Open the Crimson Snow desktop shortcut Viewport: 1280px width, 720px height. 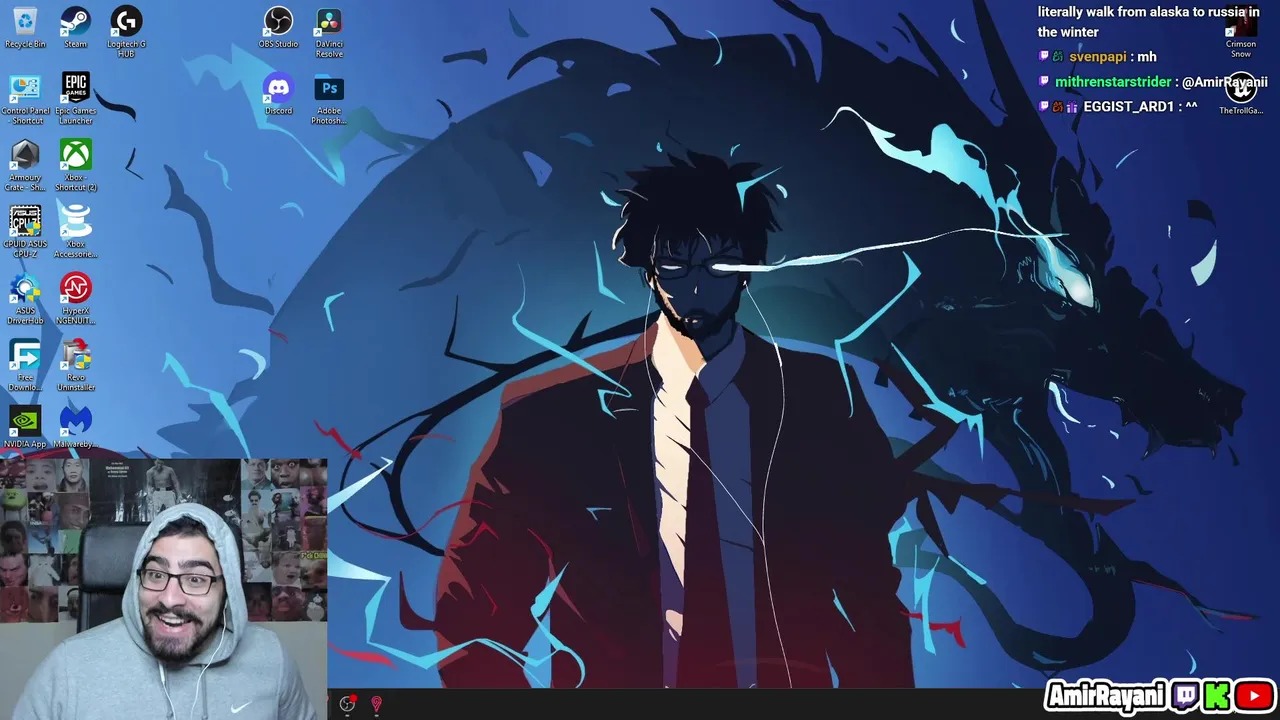click(x=1241, y=32)
